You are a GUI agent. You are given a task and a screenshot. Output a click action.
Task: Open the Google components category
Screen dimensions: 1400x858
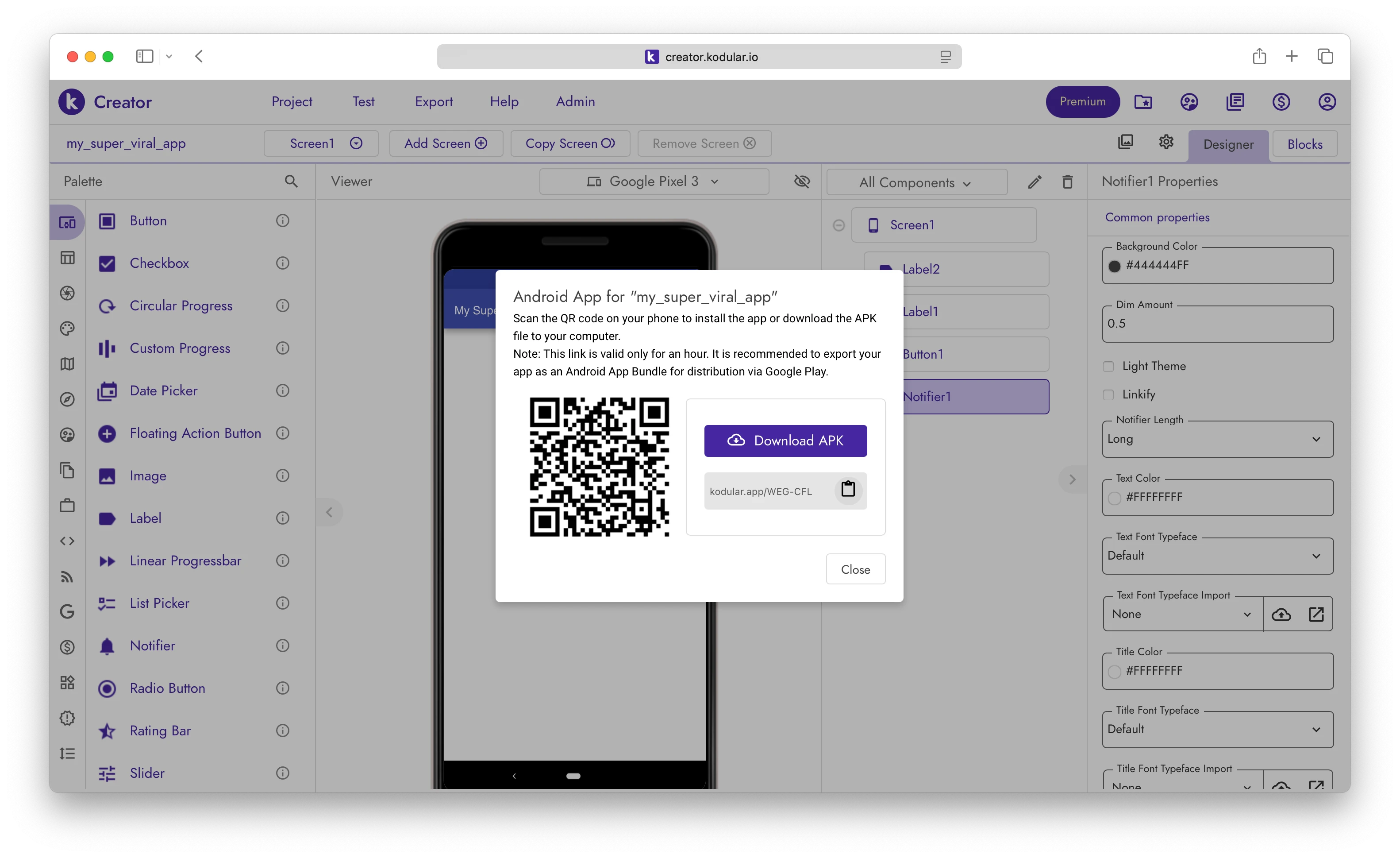[x=67, y=612]
